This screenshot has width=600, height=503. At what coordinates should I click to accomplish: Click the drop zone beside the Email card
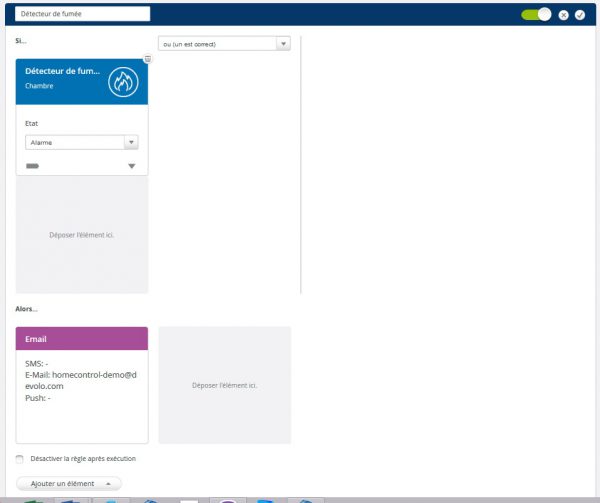pos(225,385)
